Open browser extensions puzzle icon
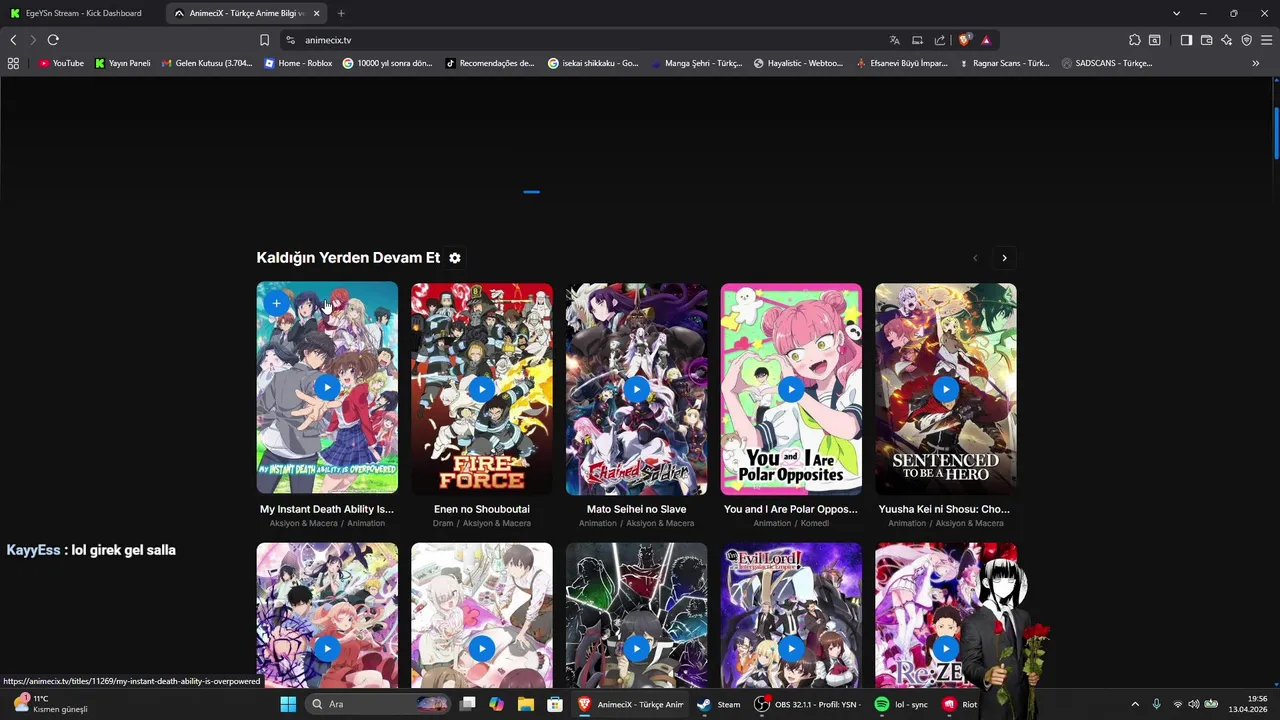This screenshot has height=720, width=1280. 1134,40
